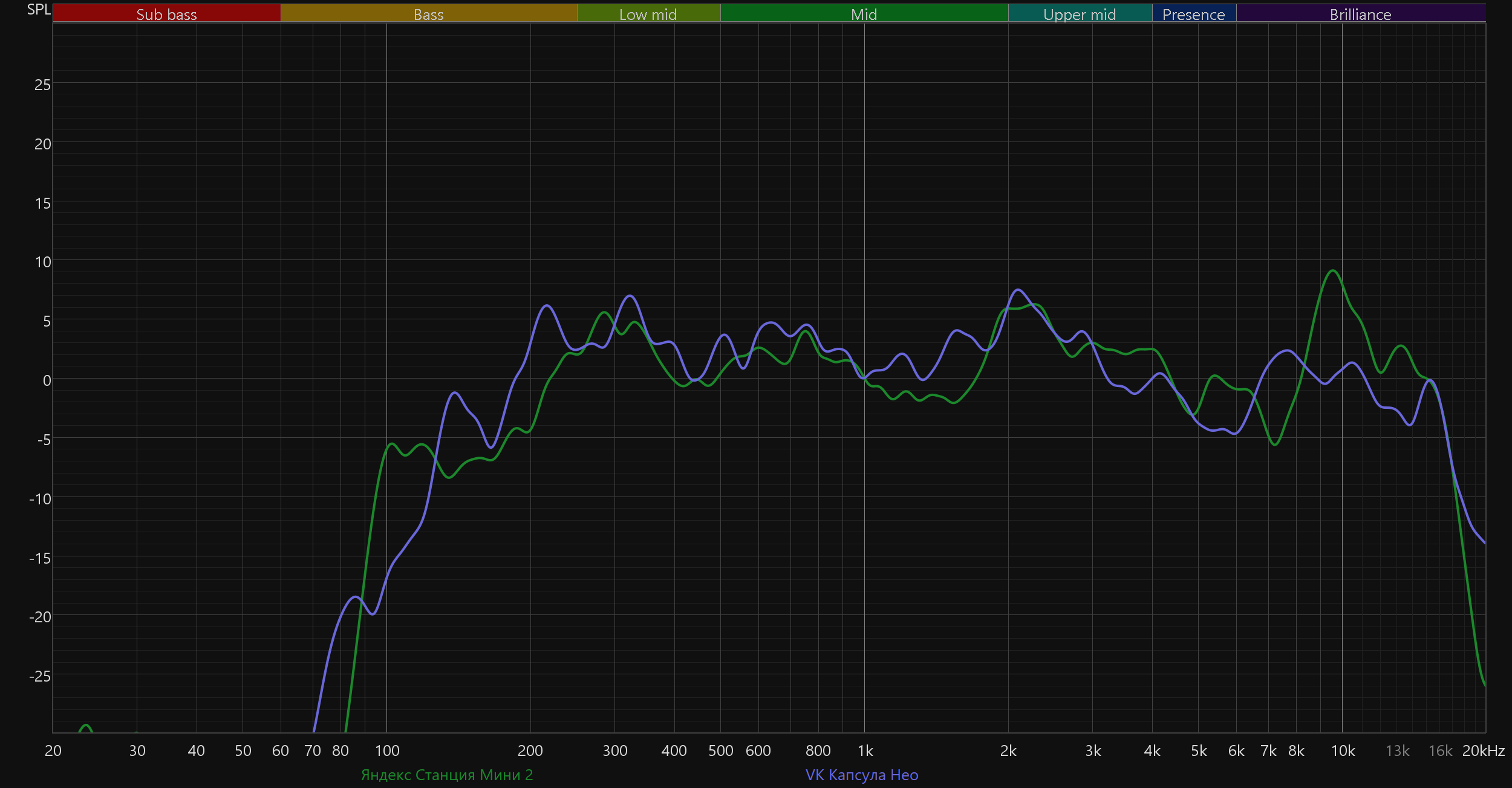Image resolution: width=1512 pixels, height=788 pixels.
Task: Click the Sub bass frequency band
Action: coord(166,14)
